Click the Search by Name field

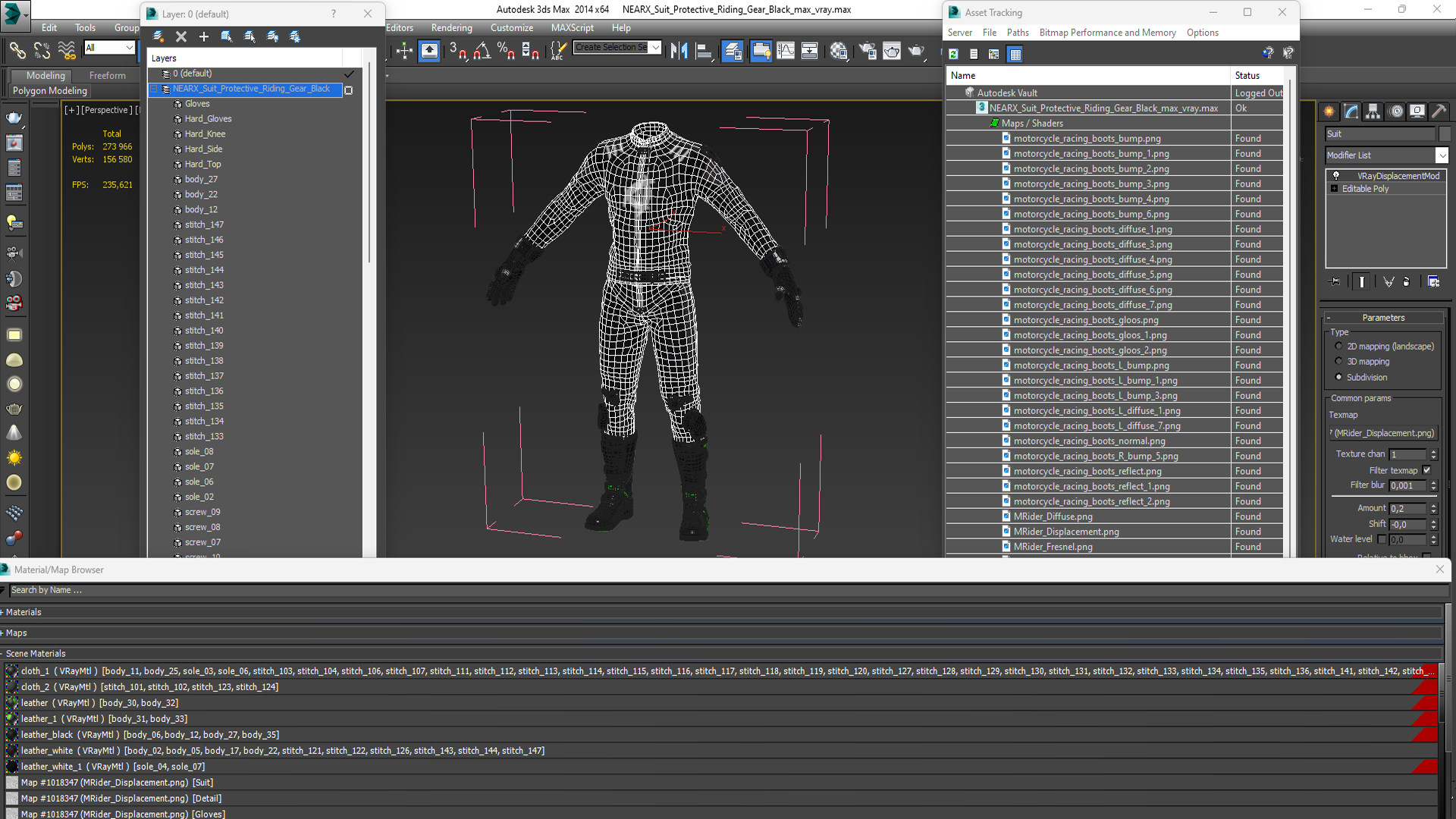(728, 590)
